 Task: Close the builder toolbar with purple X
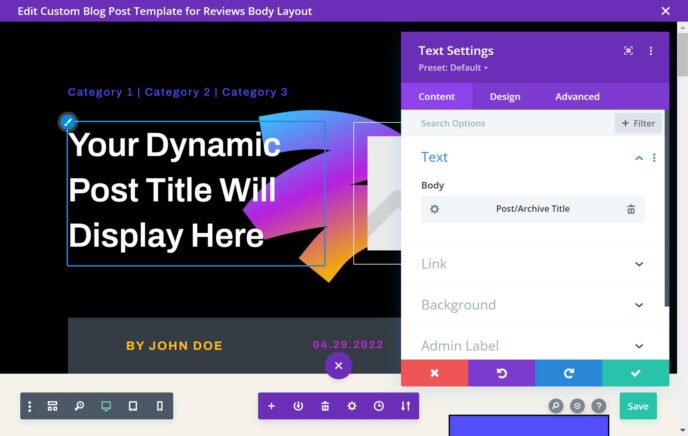(338, 365)
